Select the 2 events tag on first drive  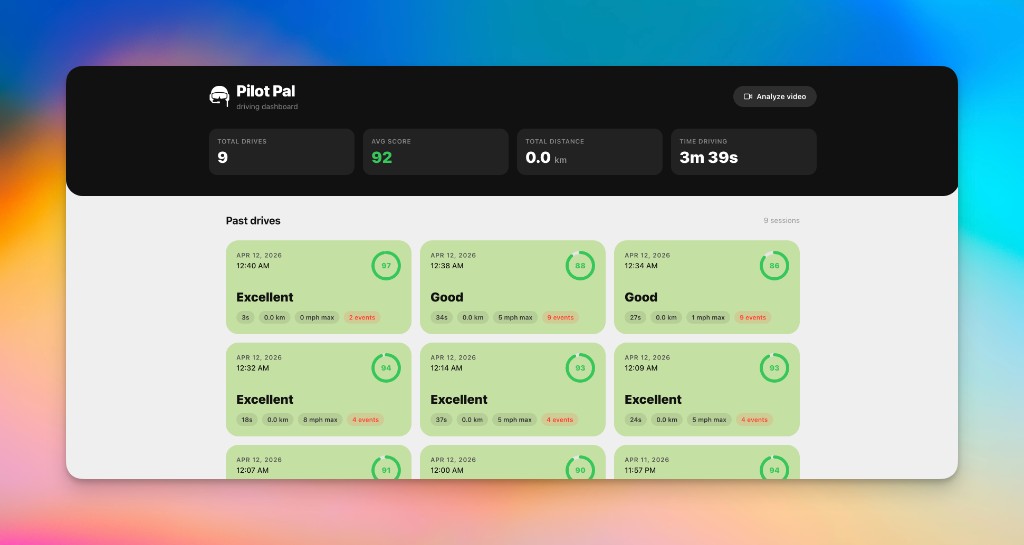point(362,318)
